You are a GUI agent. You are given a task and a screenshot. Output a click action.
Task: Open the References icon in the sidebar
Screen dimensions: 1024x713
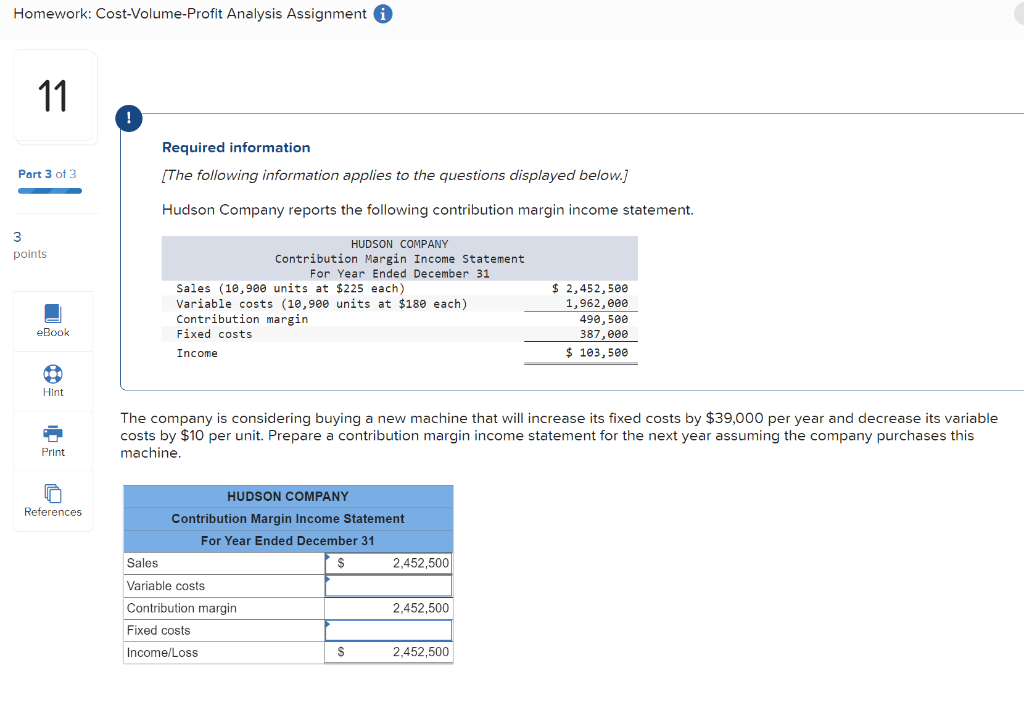click(x=52, y=495)
